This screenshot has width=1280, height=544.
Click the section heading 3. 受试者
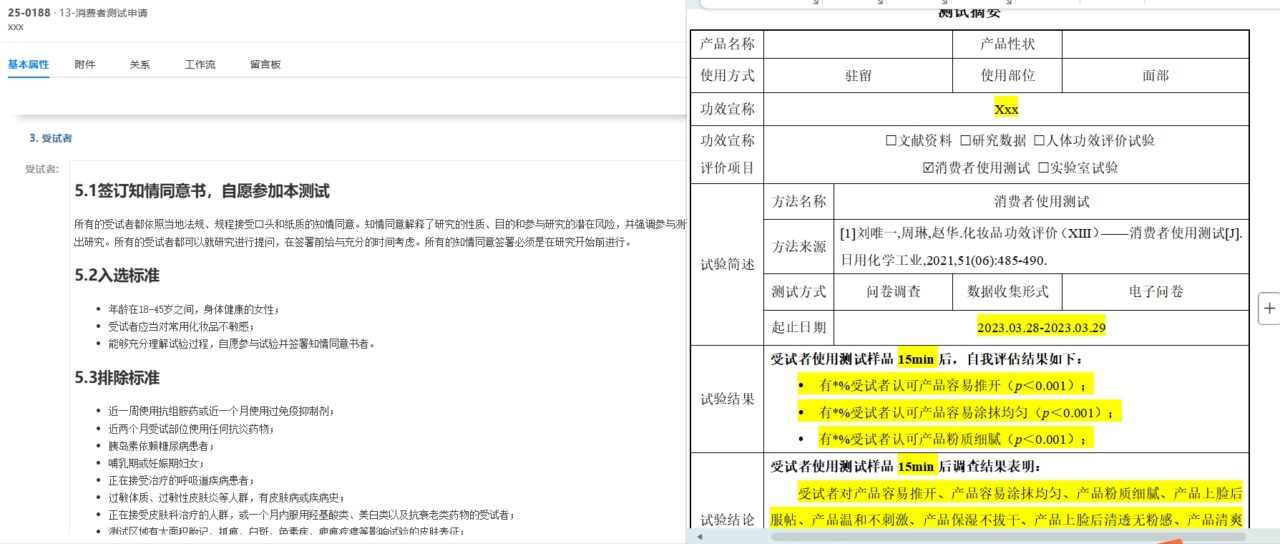coord(50,138)
